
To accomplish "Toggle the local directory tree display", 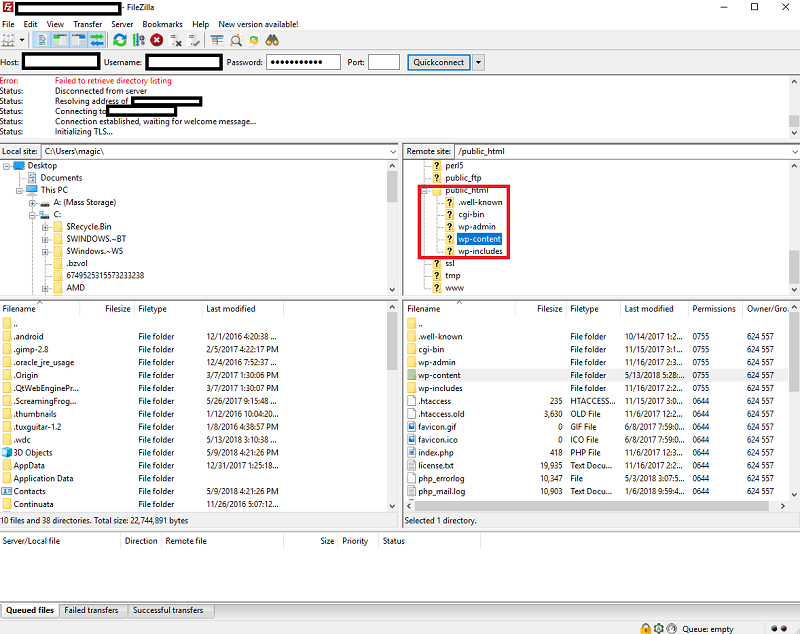I will coord(61,40).
